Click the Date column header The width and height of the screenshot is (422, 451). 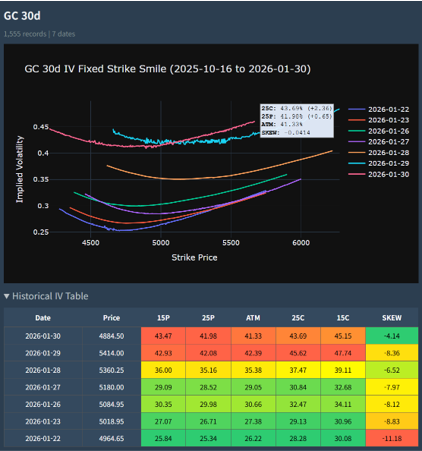43,318
